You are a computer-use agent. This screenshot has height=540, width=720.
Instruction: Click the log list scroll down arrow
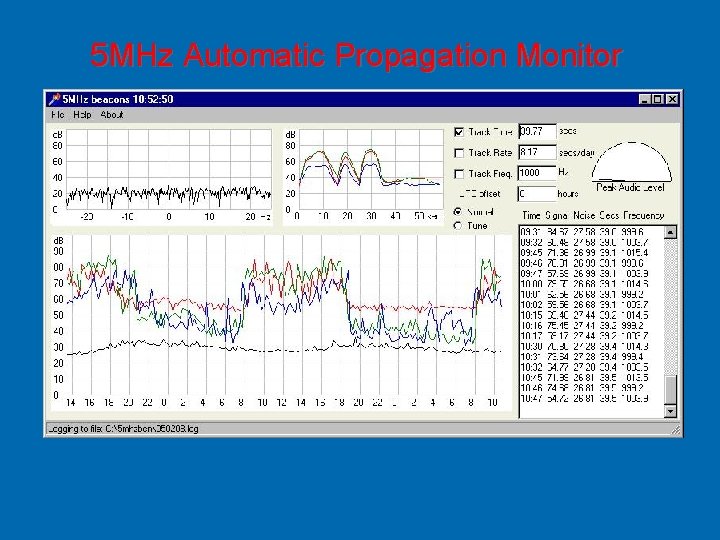coord(670,411)
